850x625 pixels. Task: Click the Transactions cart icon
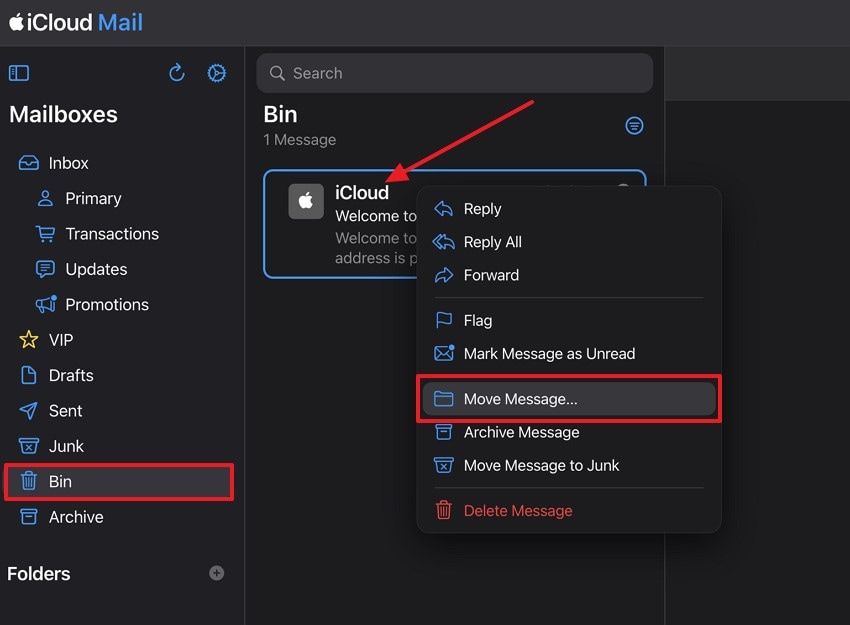click(x=46, y=234)
